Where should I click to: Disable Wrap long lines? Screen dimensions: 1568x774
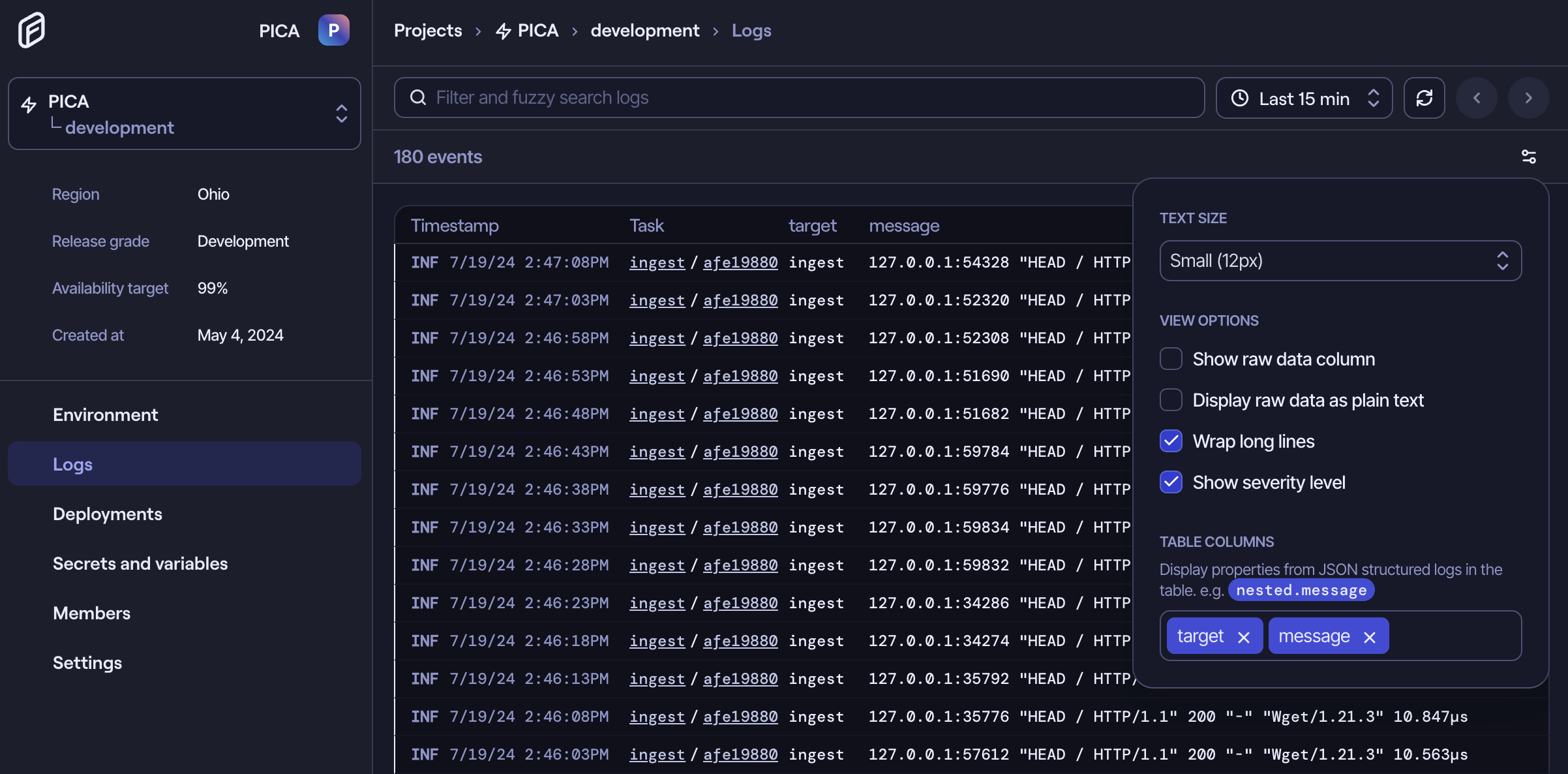pyautogui.click(x=1171, y=441)
